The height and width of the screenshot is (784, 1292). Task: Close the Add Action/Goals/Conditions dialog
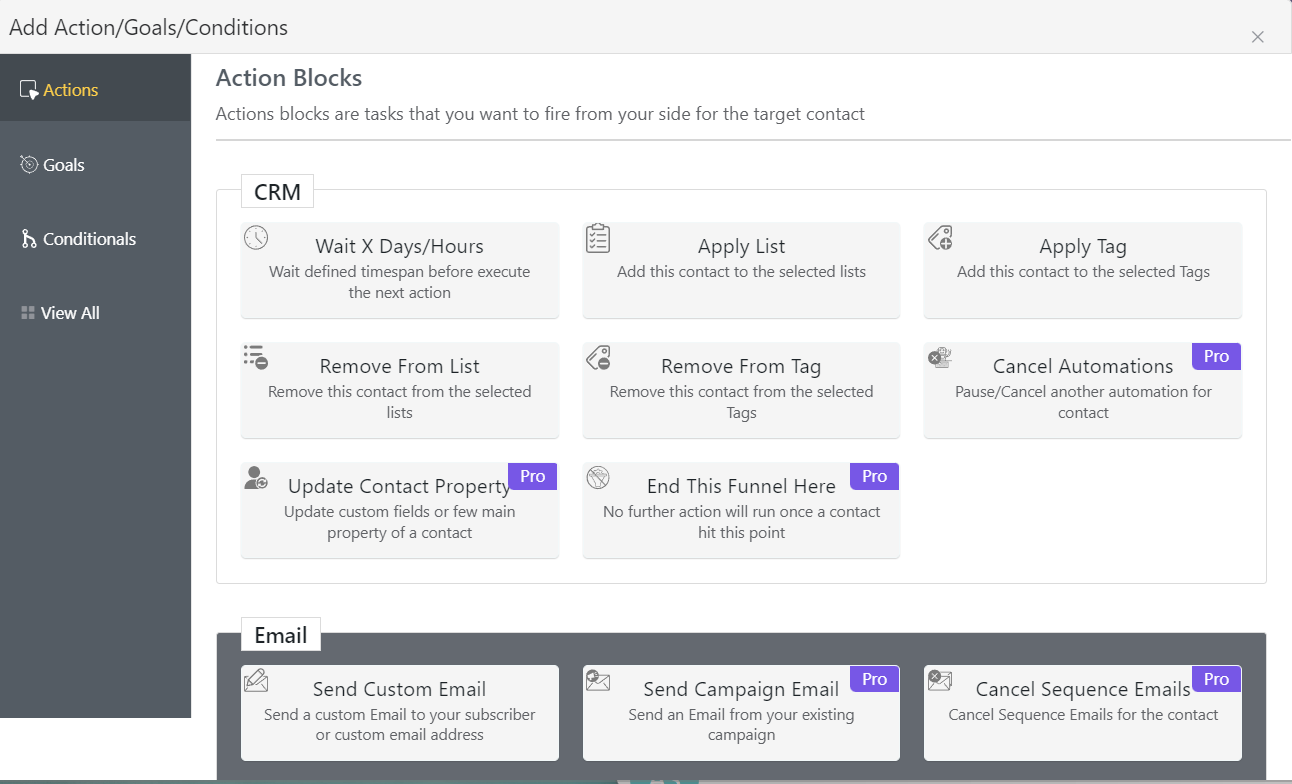pyautogui.click(x=1258, y=37)
